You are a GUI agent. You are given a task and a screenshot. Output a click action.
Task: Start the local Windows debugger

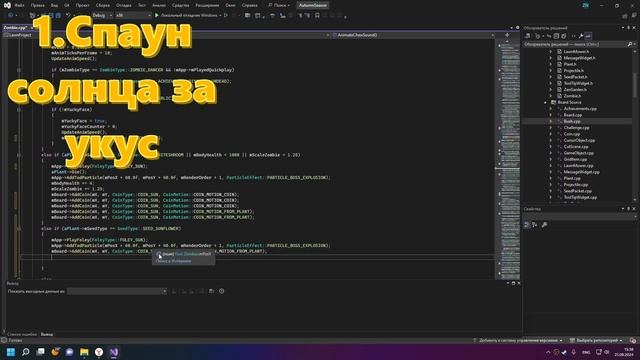click(x=189, y=16)
